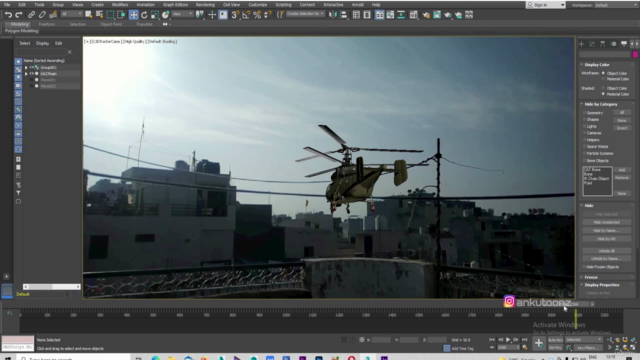Toggle the Percent Snap icon
The image size is (640, 360).
click(x=257, y=15)
